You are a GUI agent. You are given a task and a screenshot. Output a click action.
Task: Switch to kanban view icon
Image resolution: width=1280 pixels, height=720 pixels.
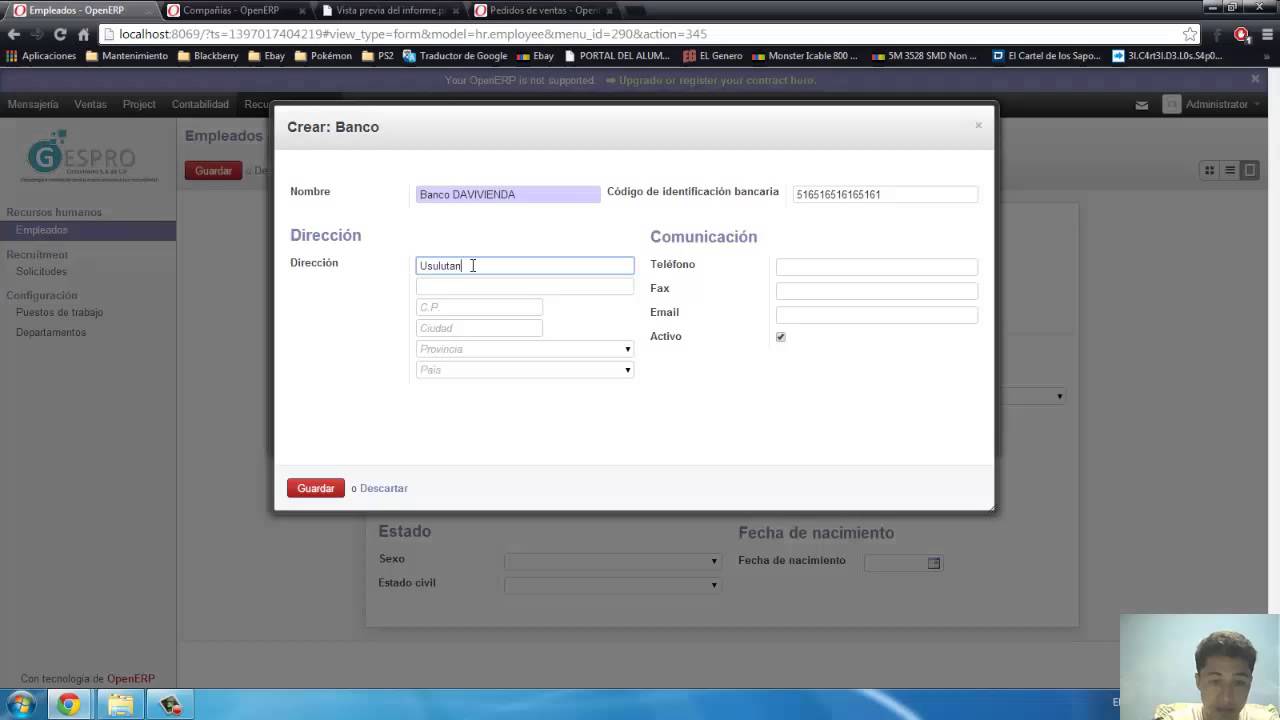(1209, 171)
